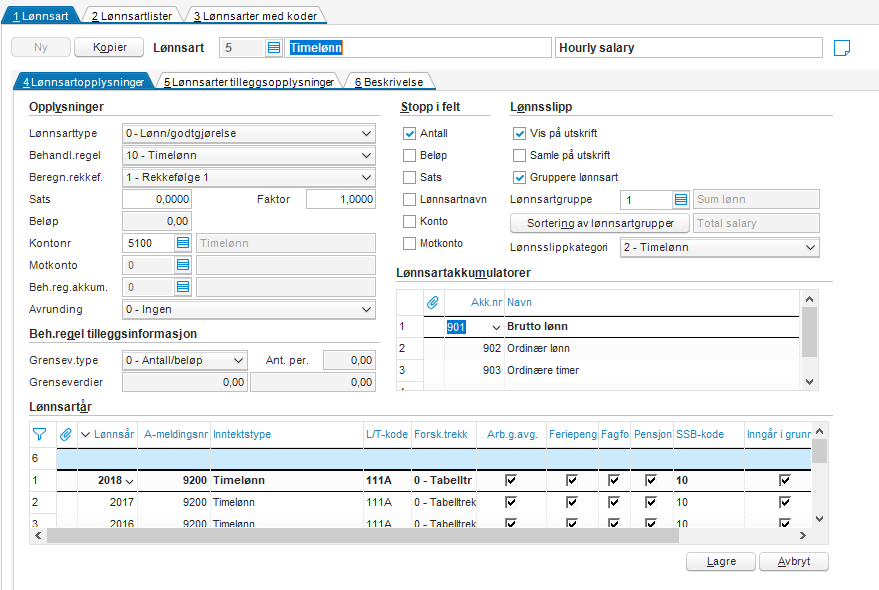Screen dimensions: 879x590
Task: Click the Navn column header in accumulators
Action: click(652, 302)
